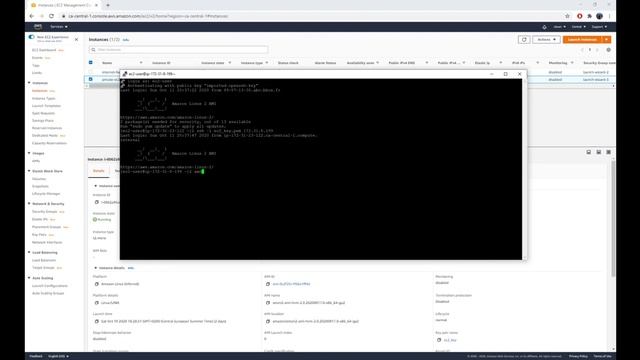Open the Support dropdown in AWS header
Viewport: 640px width, 360px height.
[599, 27]
